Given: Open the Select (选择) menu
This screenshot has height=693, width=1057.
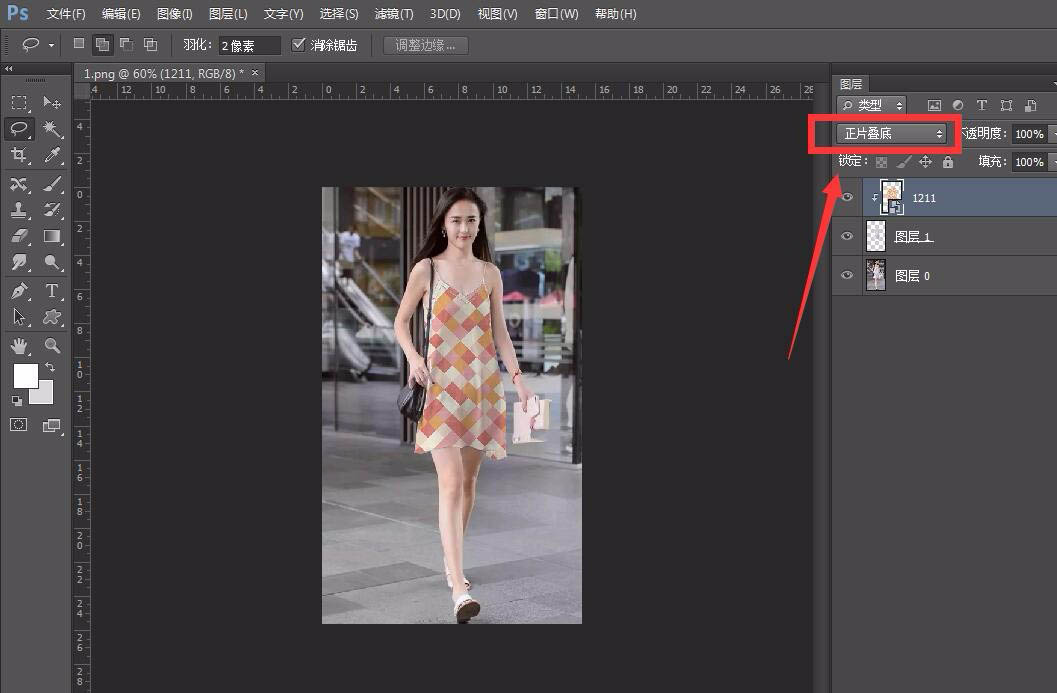Looking at the screenshot, I should pos(338,13).
